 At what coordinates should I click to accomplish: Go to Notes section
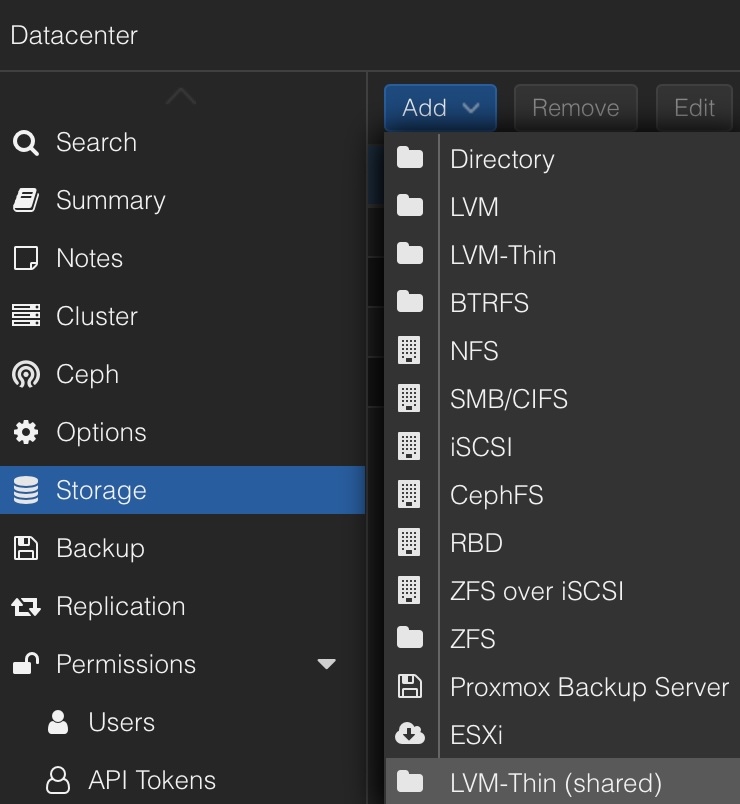pyautogui.click(x=183, y=258)
